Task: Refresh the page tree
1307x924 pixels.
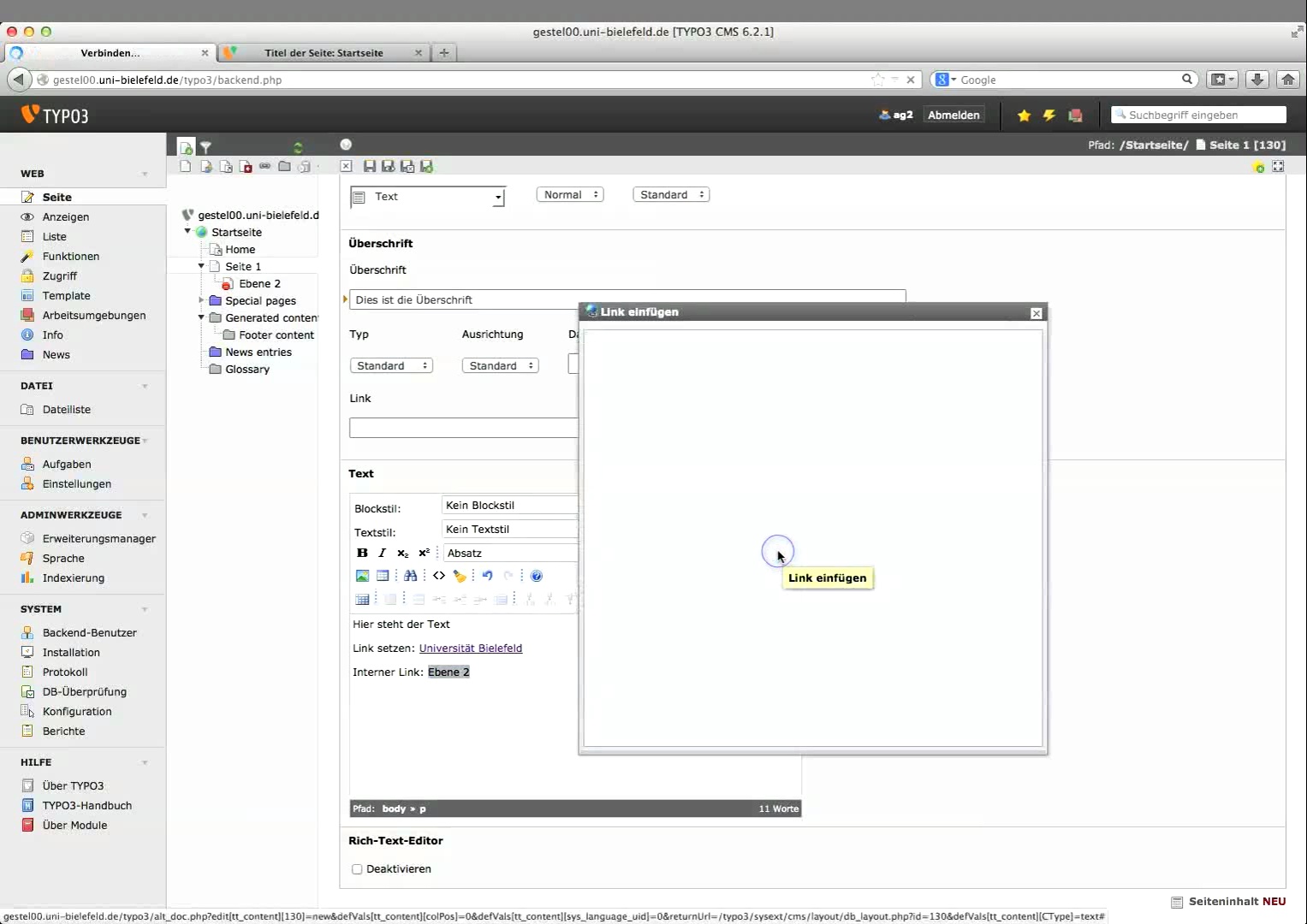Action: coord(298,147)
